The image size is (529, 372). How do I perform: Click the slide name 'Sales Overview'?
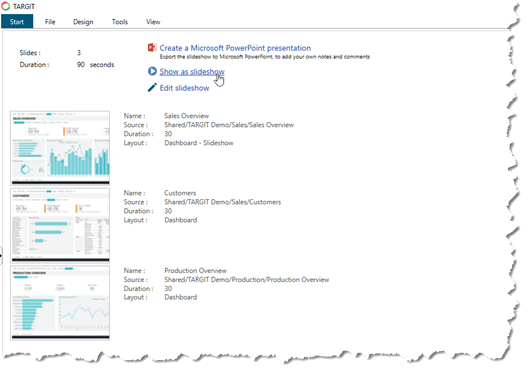[x=187, y=116]
